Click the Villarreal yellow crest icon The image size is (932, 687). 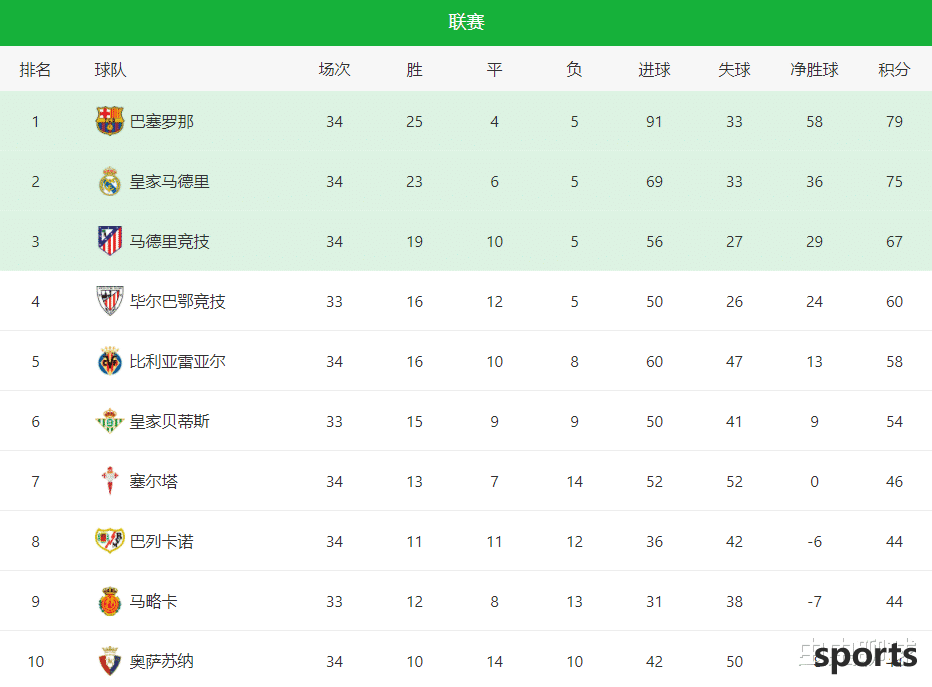click(x=109, y=361)
